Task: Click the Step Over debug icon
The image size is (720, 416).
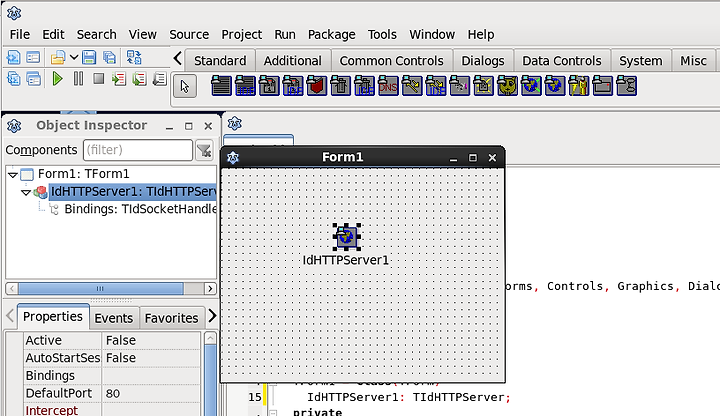Action: (x=139, y=79)
